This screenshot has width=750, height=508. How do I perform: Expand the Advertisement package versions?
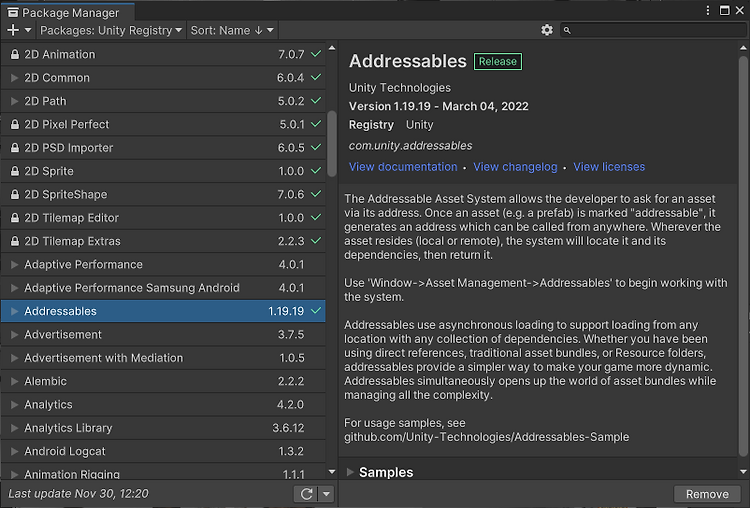tap(14, 334)
